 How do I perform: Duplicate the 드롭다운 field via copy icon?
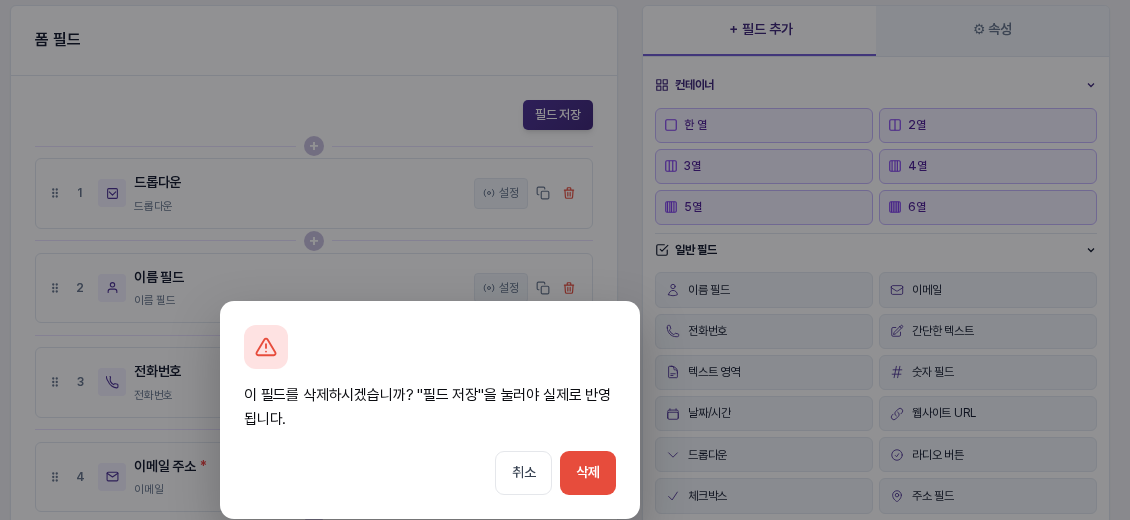click(x=543, y=193)
